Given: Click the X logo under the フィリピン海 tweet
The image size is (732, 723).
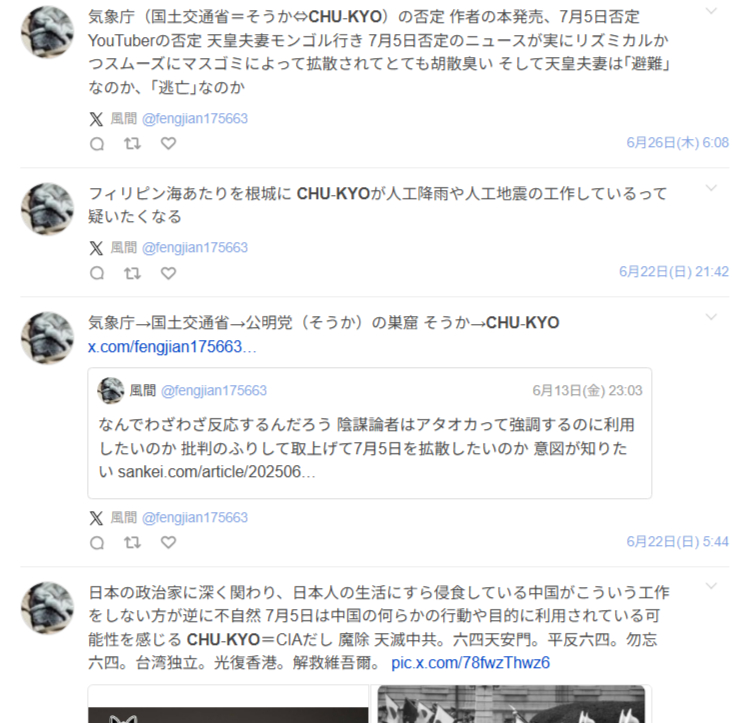Looking at the screenshot, I should tap(96, 248).
